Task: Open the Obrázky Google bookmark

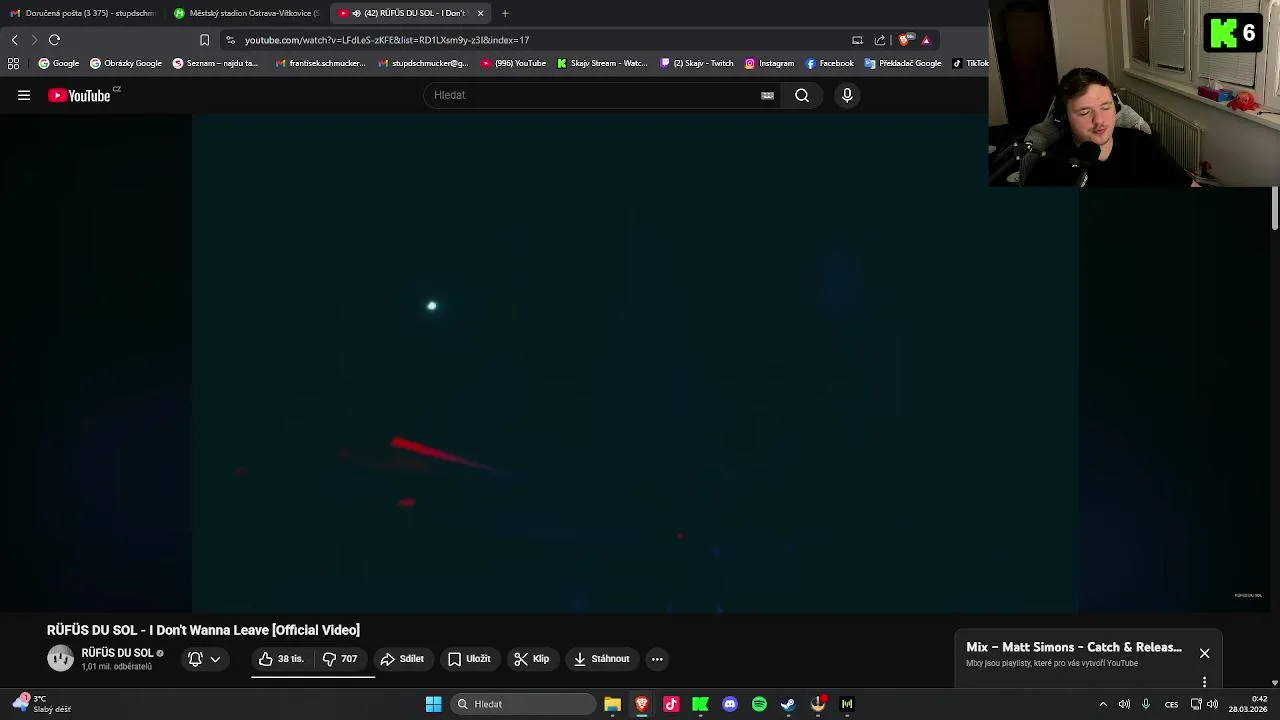Action: click(x=126, y=63)
